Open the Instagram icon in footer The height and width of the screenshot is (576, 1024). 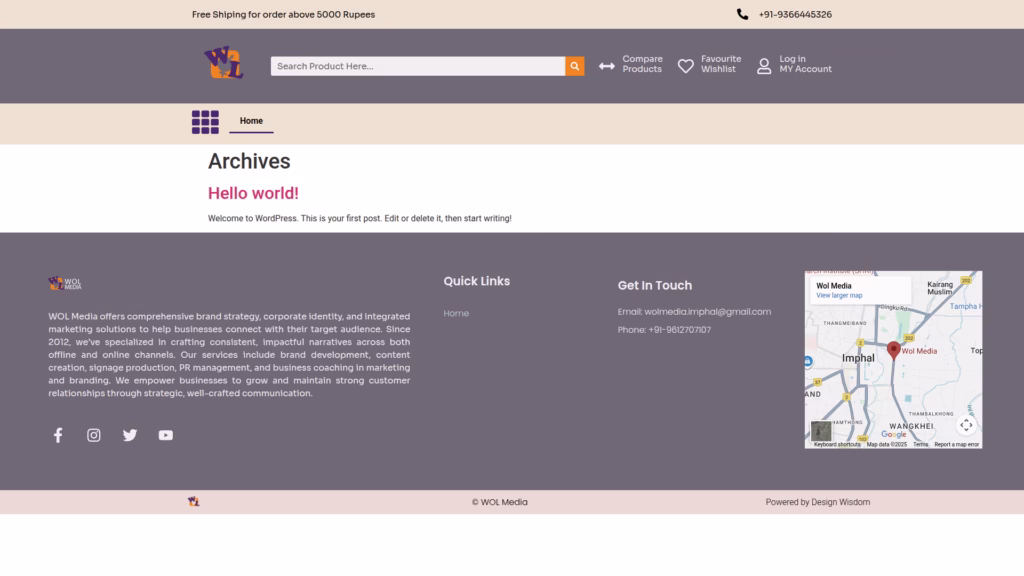[x=94, y=435]
